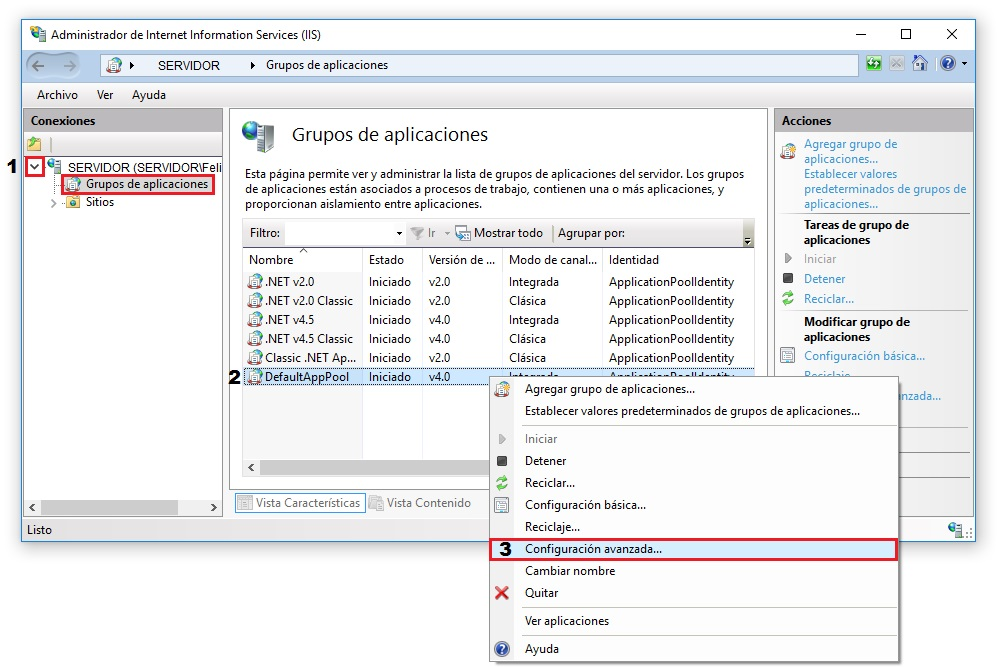Select the .NET v2.0 application pool row
The image size is (1002, 667).
click(x=498, y=282)
